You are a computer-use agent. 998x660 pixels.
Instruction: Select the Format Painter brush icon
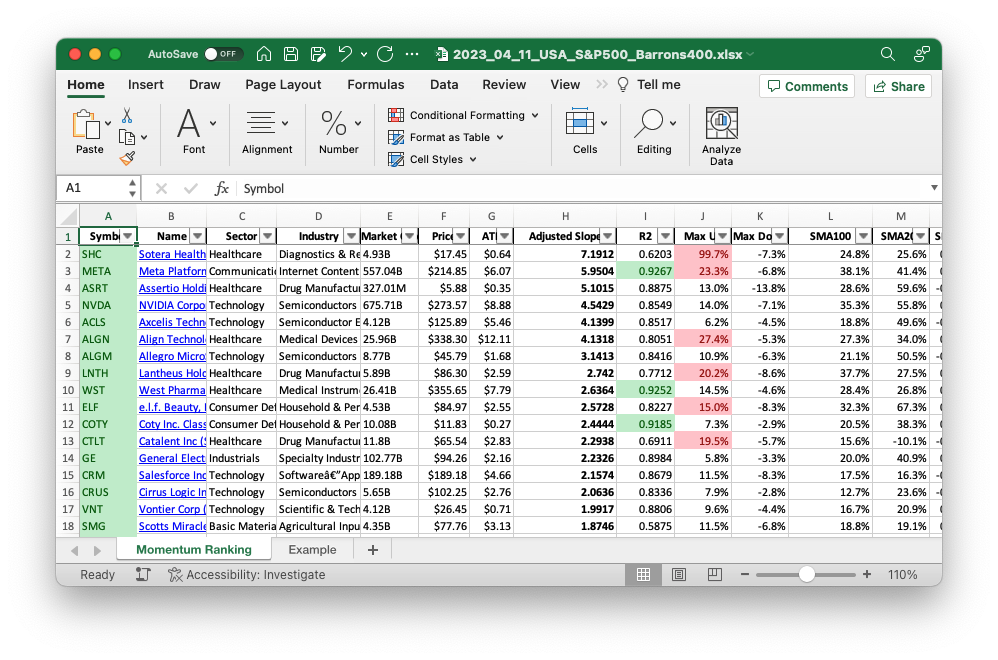(x=127, y=158)
